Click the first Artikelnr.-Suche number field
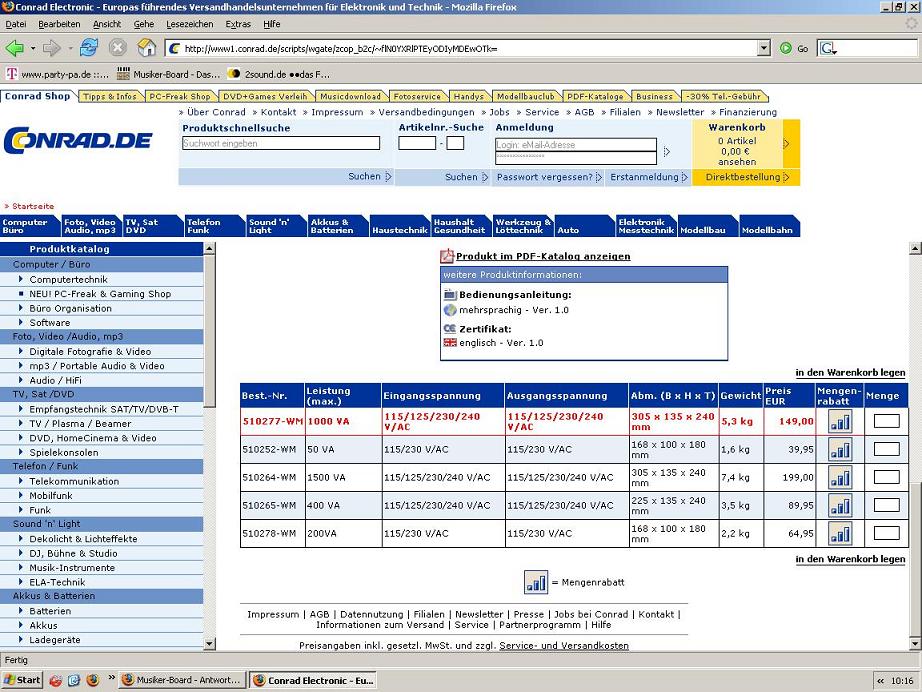The width and height of the screenshot is (922, 692). pyautogui.click(x=417, y=143)
